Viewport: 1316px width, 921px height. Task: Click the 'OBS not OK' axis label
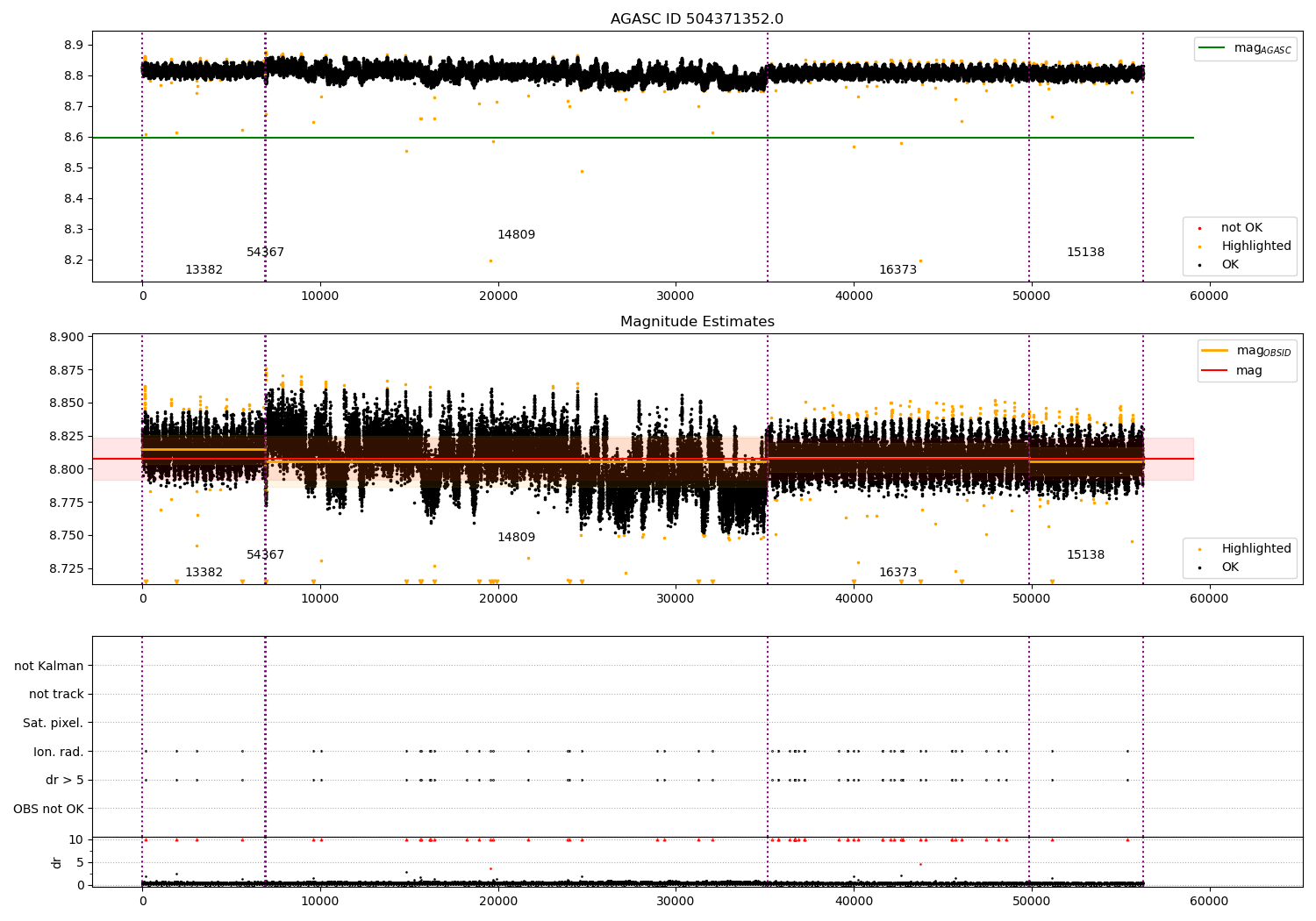click(x=48, y=809)
